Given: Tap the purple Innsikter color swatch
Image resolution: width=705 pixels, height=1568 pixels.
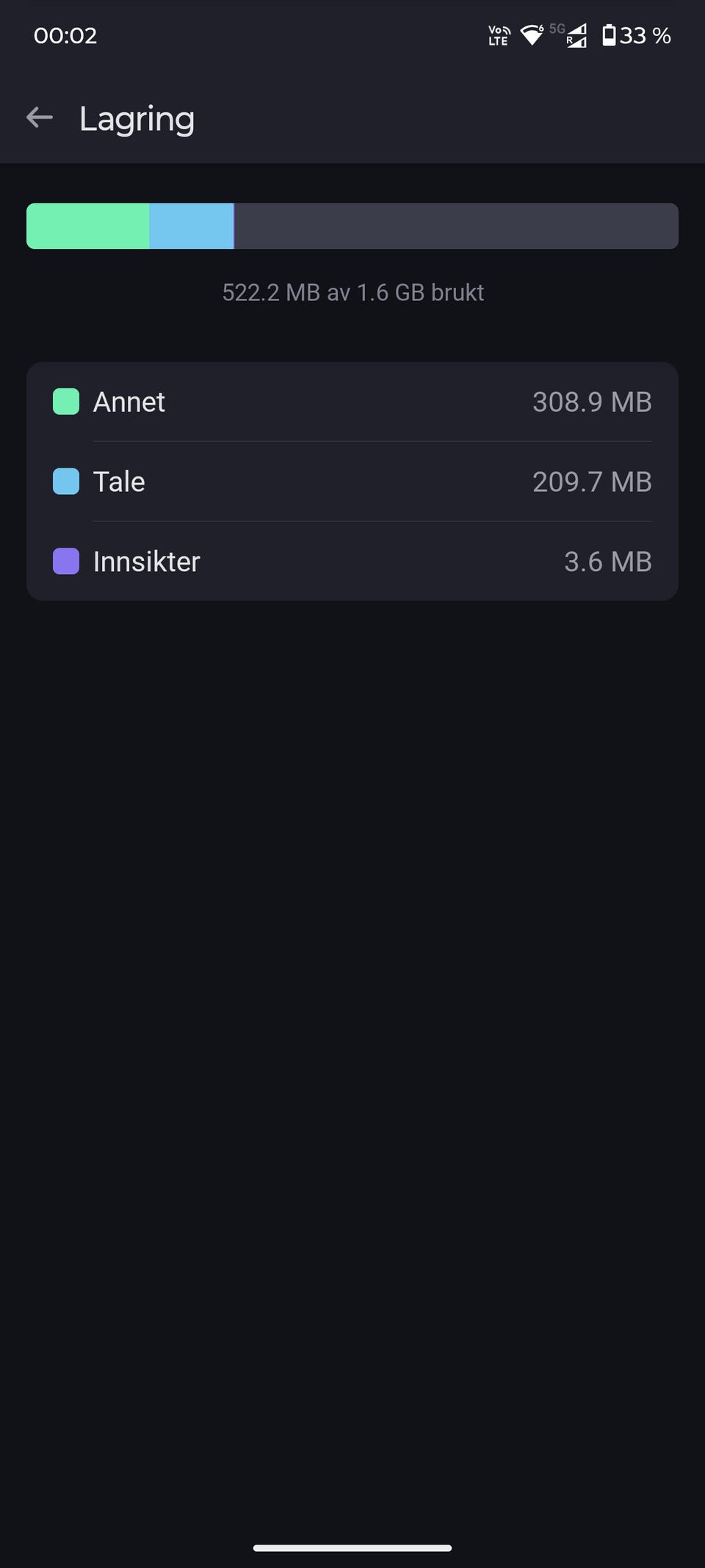Looking at the screenshot, I should [66, 562].
